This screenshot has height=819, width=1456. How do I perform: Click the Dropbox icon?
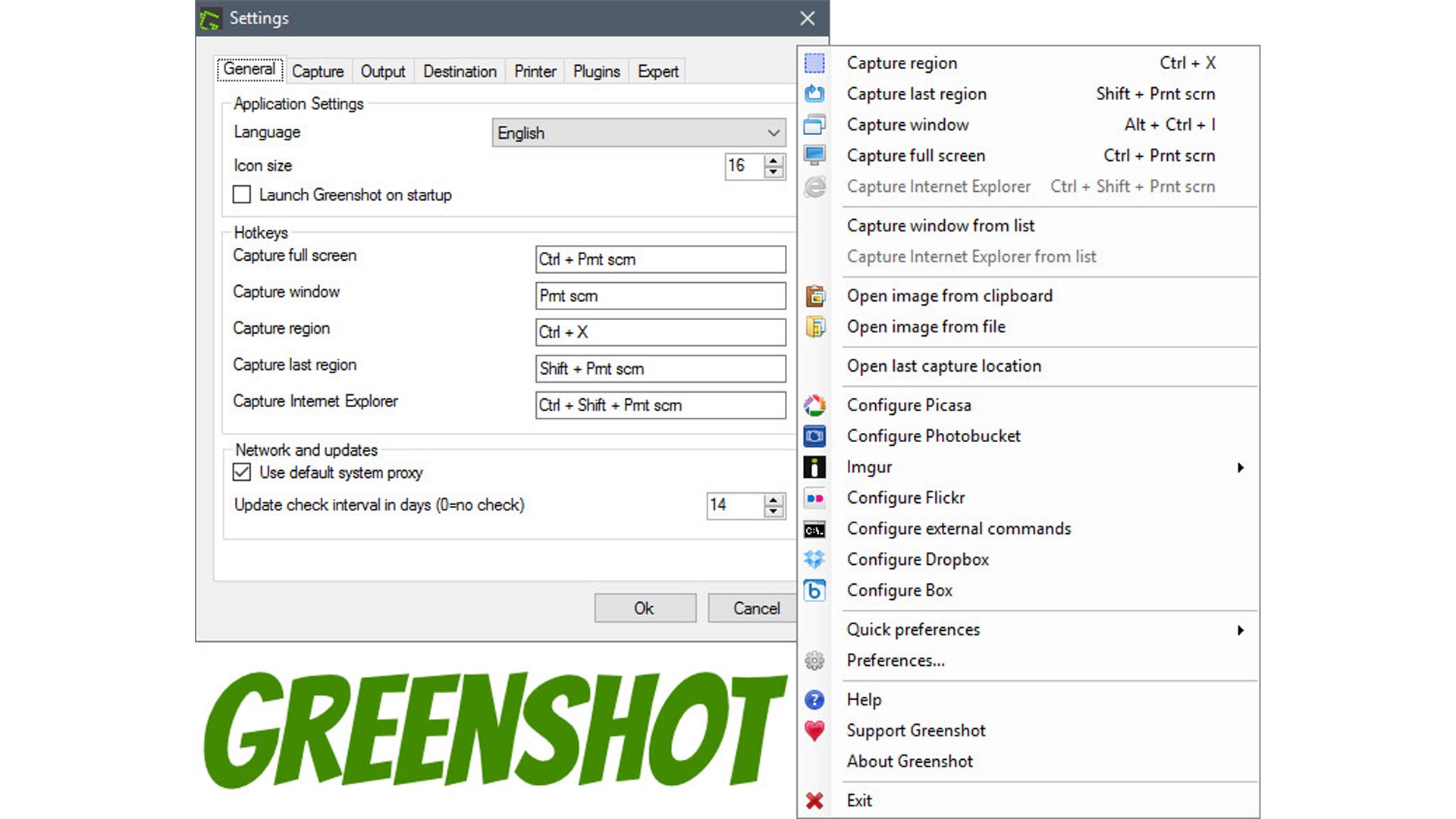[814, 560]
